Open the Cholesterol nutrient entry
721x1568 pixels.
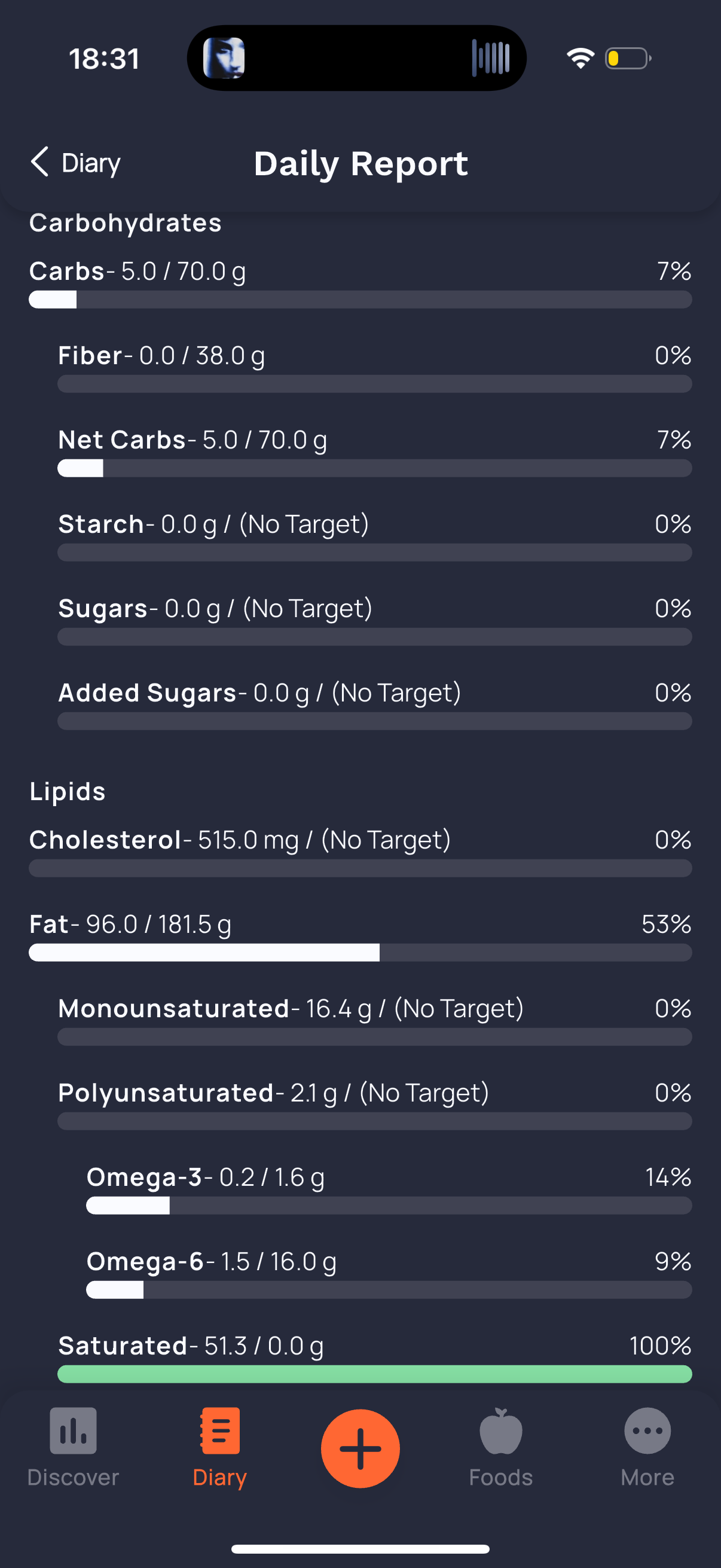(240, 840)
